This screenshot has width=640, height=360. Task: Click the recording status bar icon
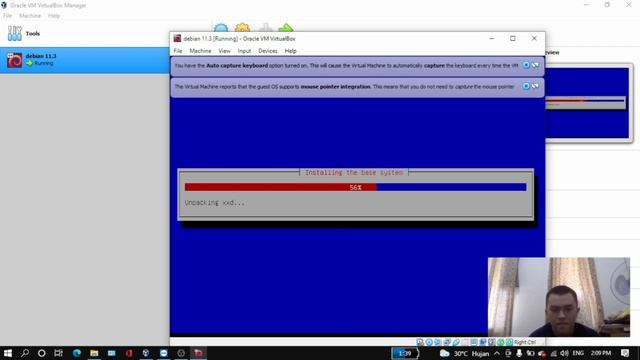point(483,342)
